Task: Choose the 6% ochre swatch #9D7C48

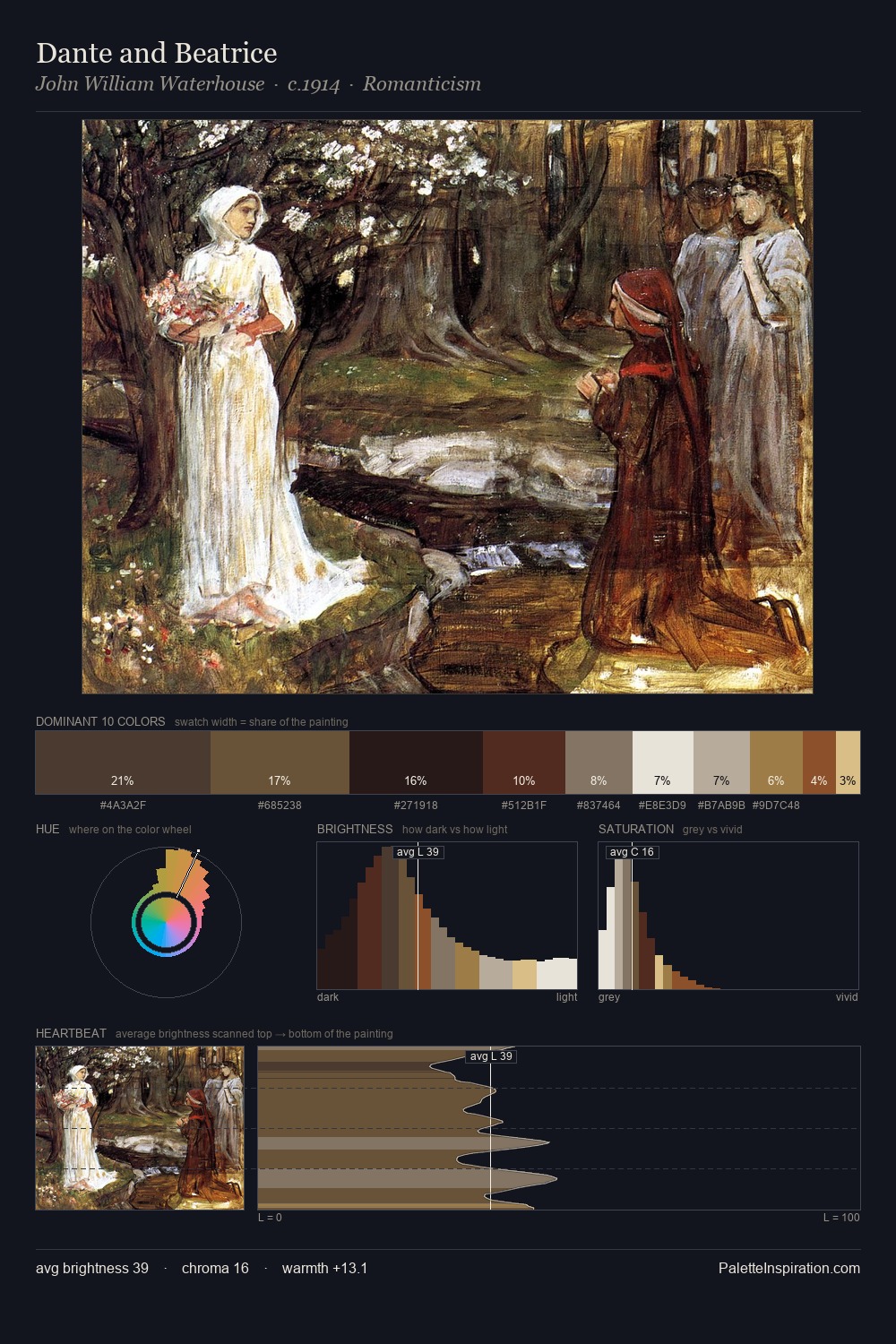Action: (x=776, y=762)
